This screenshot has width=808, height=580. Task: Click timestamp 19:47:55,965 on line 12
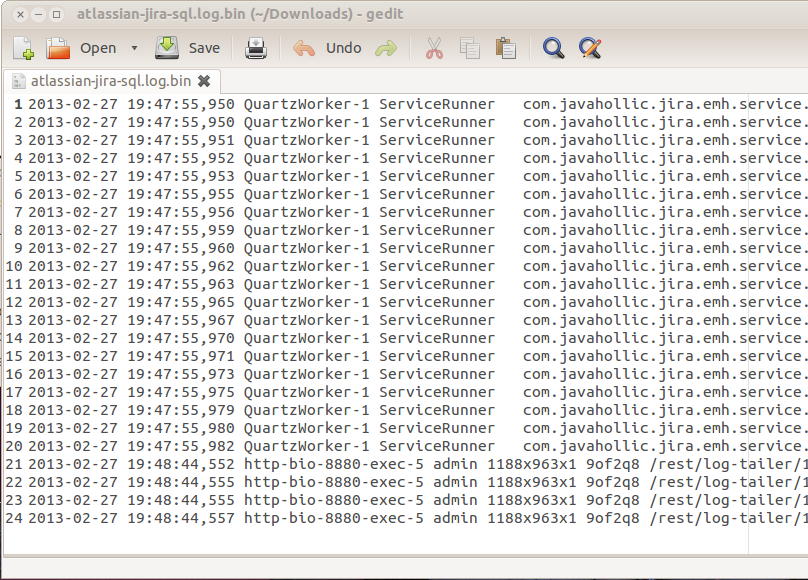(x=181, y=302)
